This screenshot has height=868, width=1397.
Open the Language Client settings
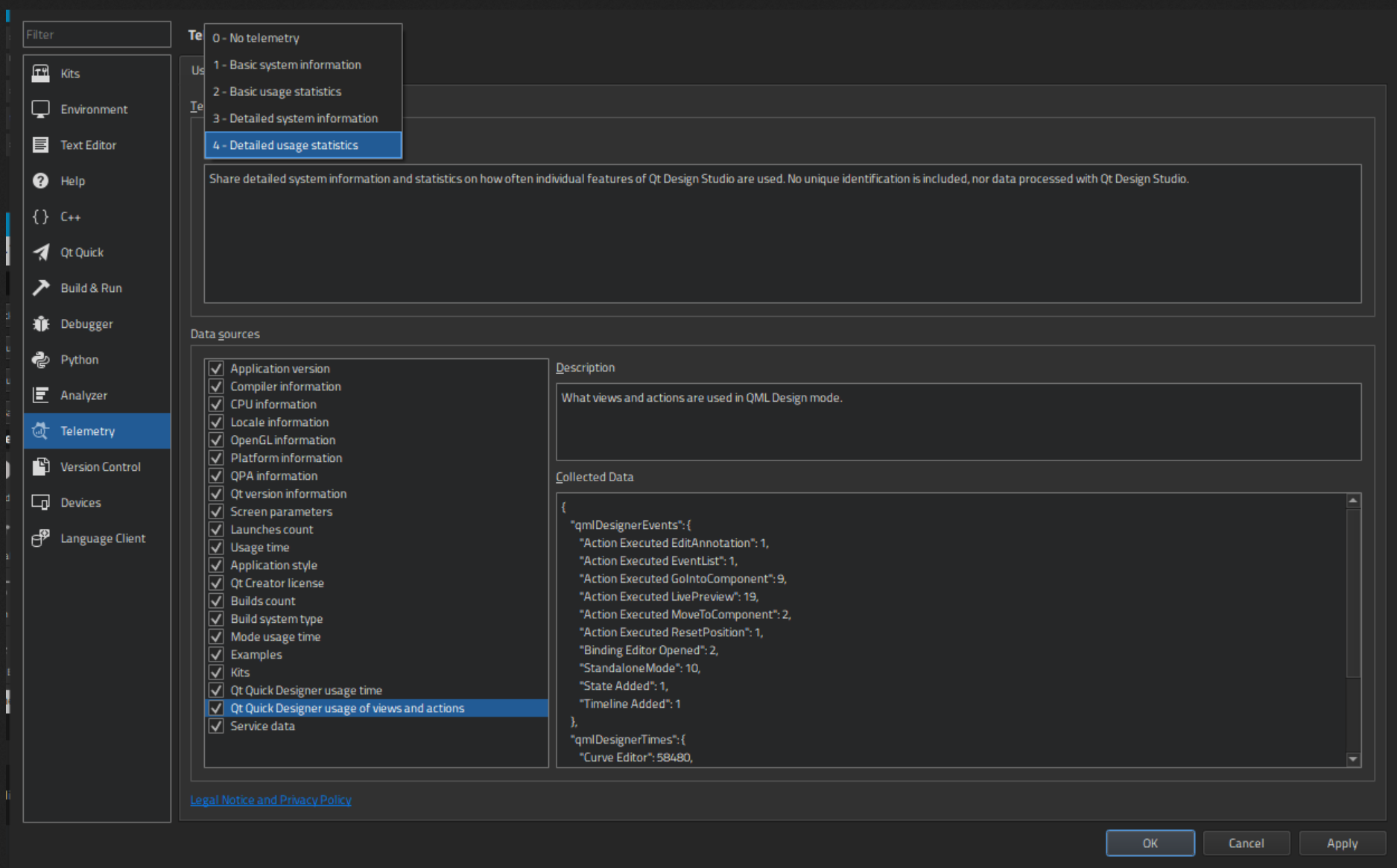pos(103,538)
